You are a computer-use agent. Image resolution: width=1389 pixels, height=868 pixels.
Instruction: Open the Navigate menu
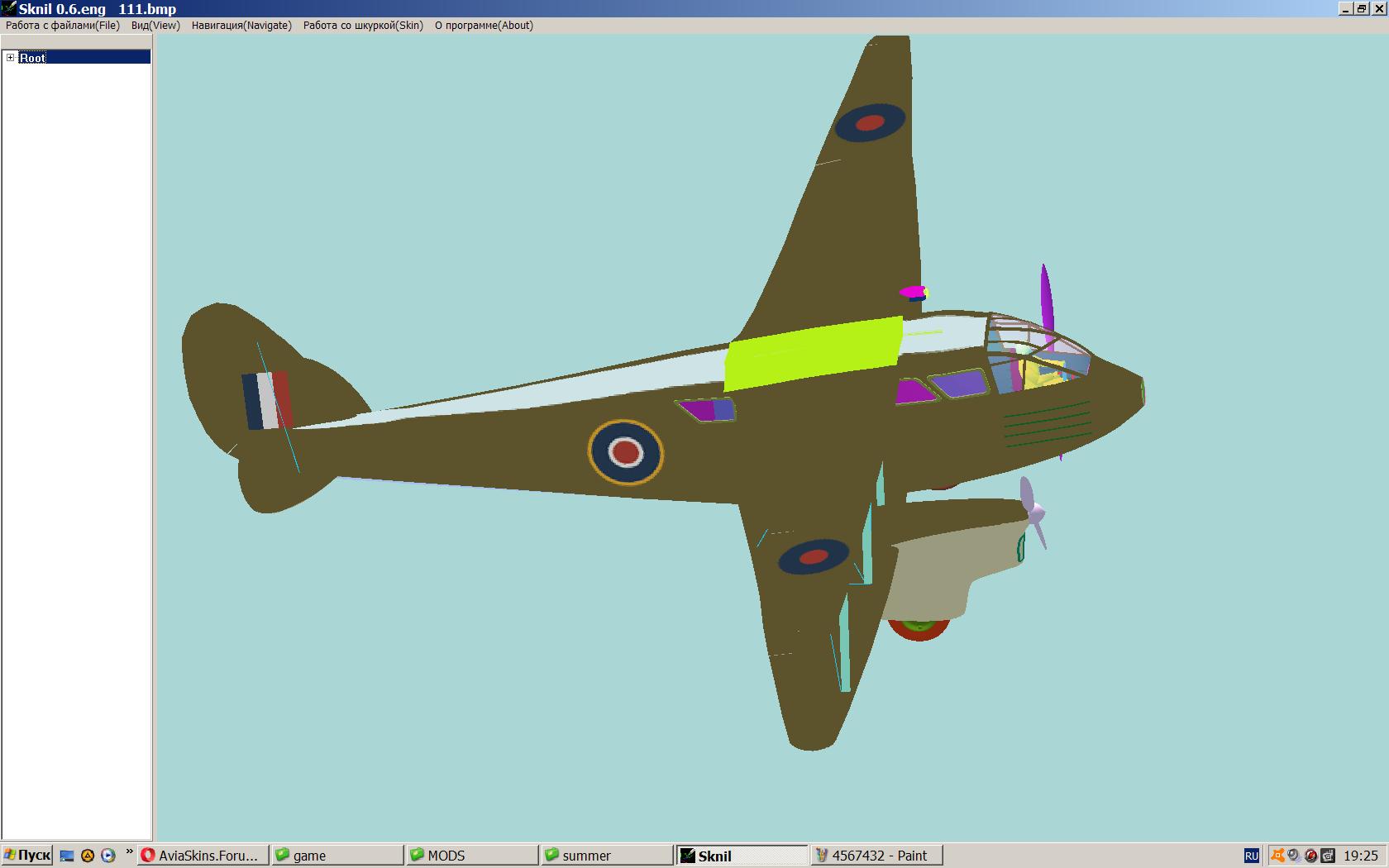click(241, 26)
